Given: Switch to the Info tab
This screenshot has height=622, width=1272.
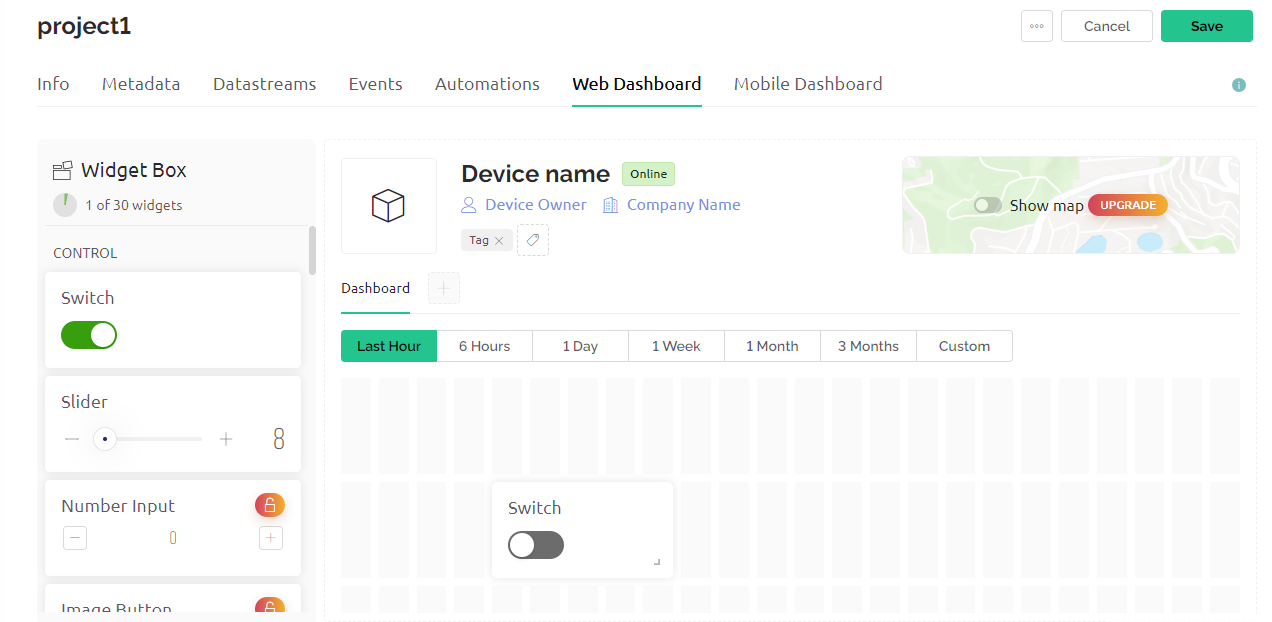Looking at the screenshot, I should pyautogui.click(x=53, y=84).
